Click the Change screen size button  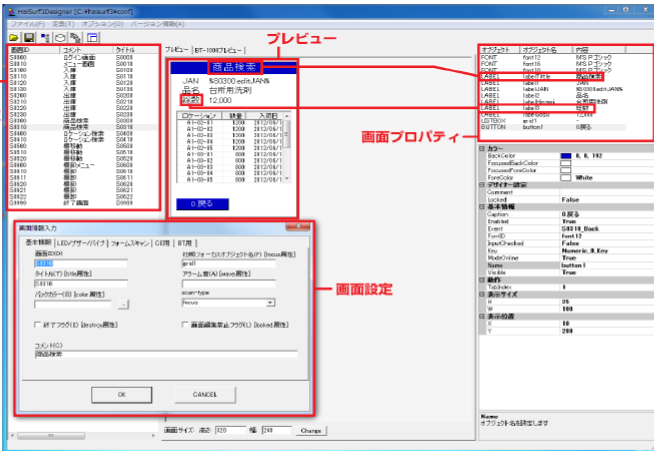(x=311, y=431)
